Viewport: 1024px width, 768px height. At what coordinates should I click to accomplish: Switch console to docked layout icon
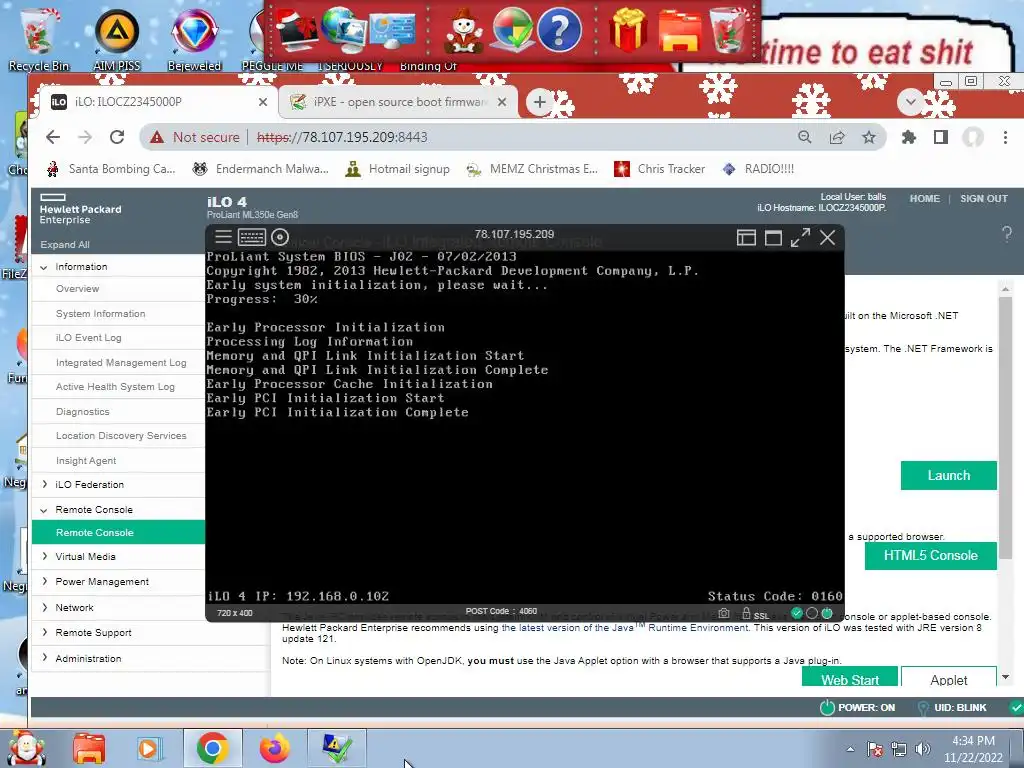[746, 238]
